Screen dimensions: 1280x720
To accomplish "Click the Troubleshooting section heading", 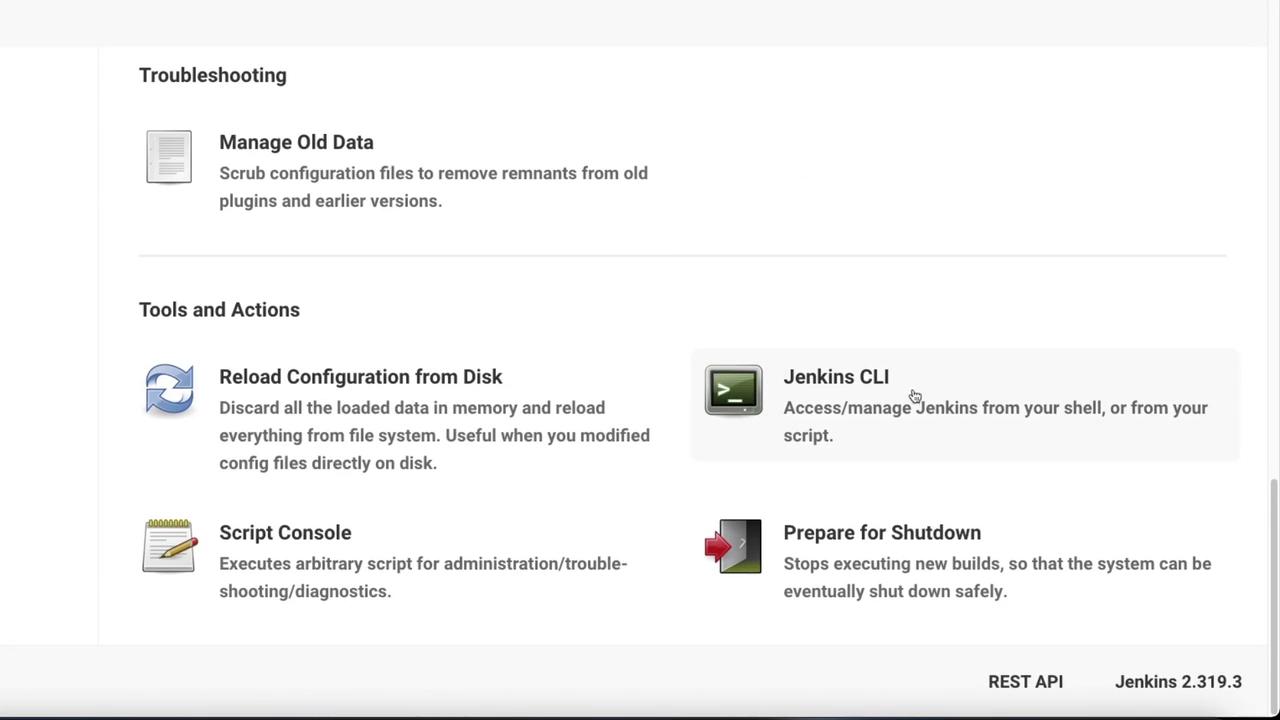I will coord(213,75).
